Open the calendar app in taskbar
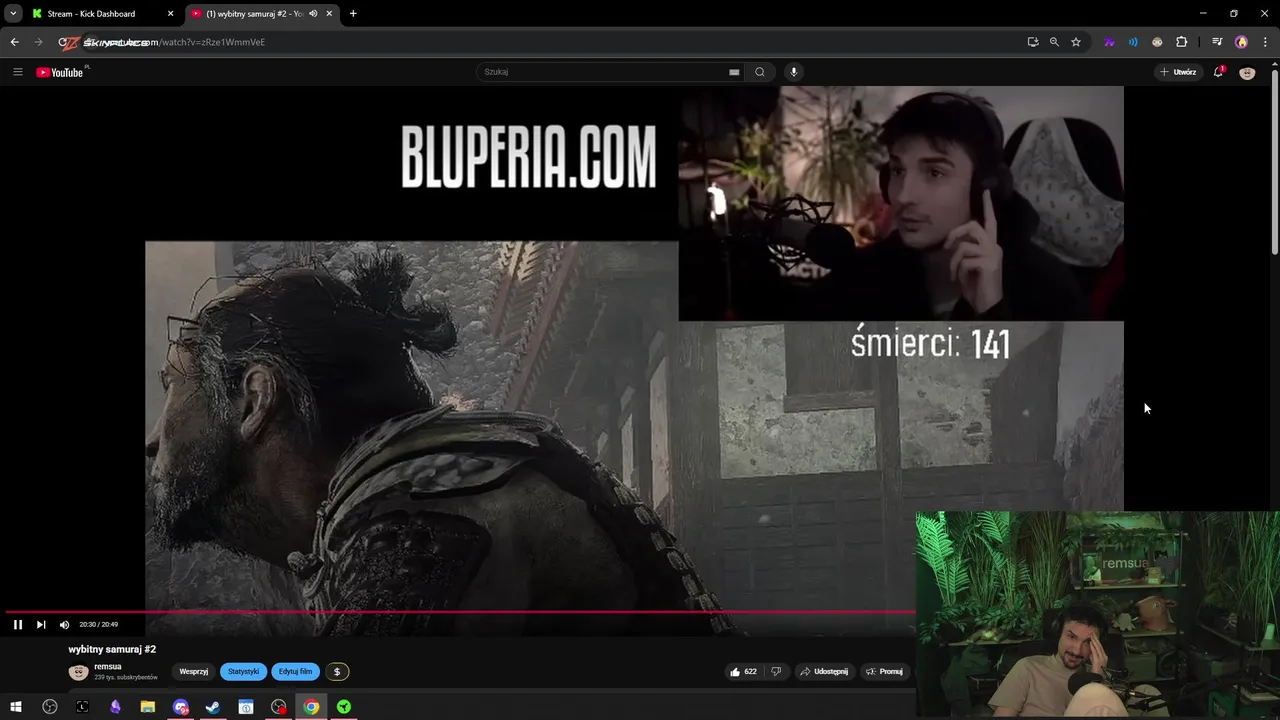Viewport: 1280px width, 720px height. pos(246,707)
